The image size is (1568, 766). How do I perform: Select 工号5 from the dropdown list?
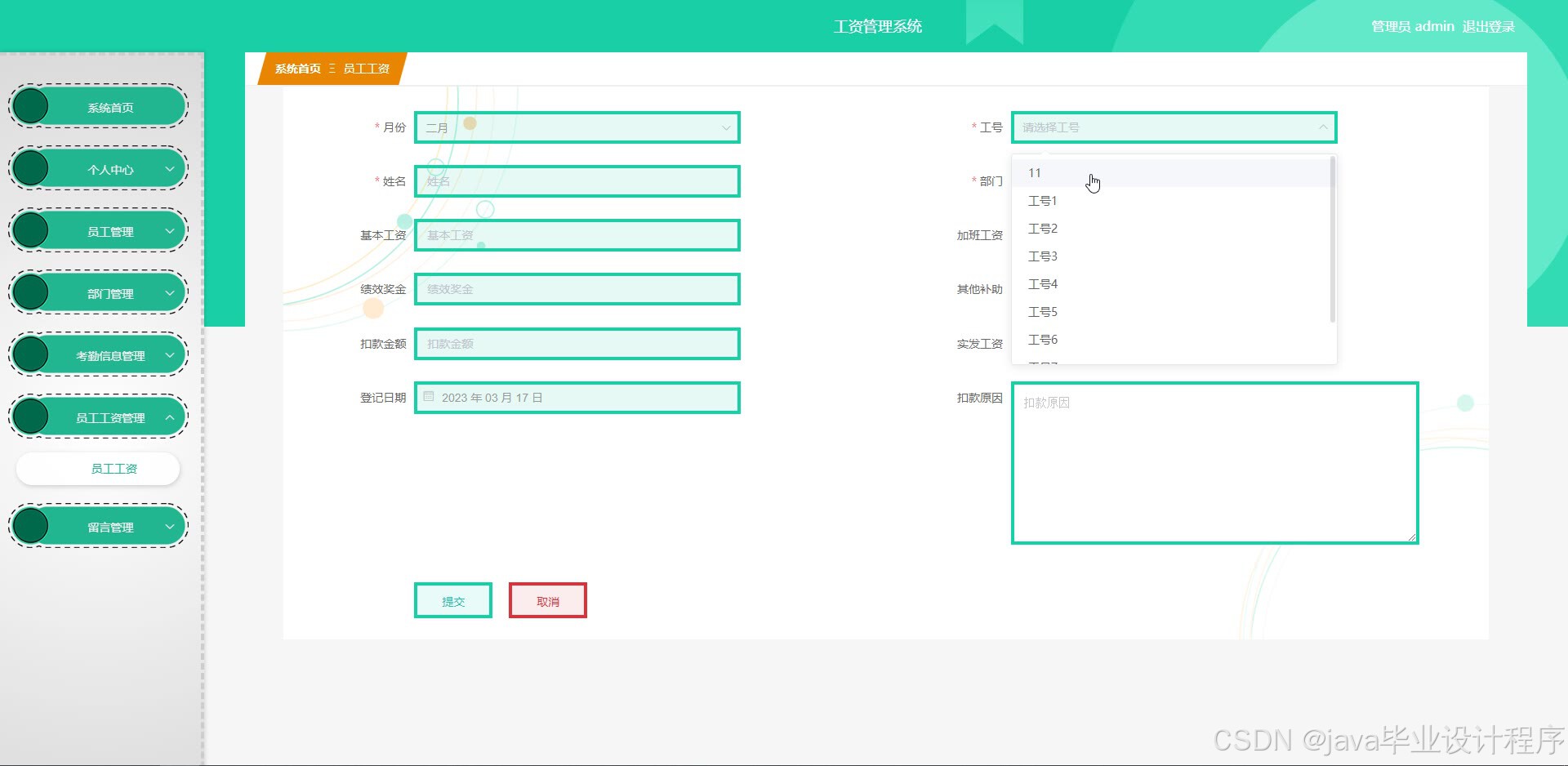coord(1172,312)
